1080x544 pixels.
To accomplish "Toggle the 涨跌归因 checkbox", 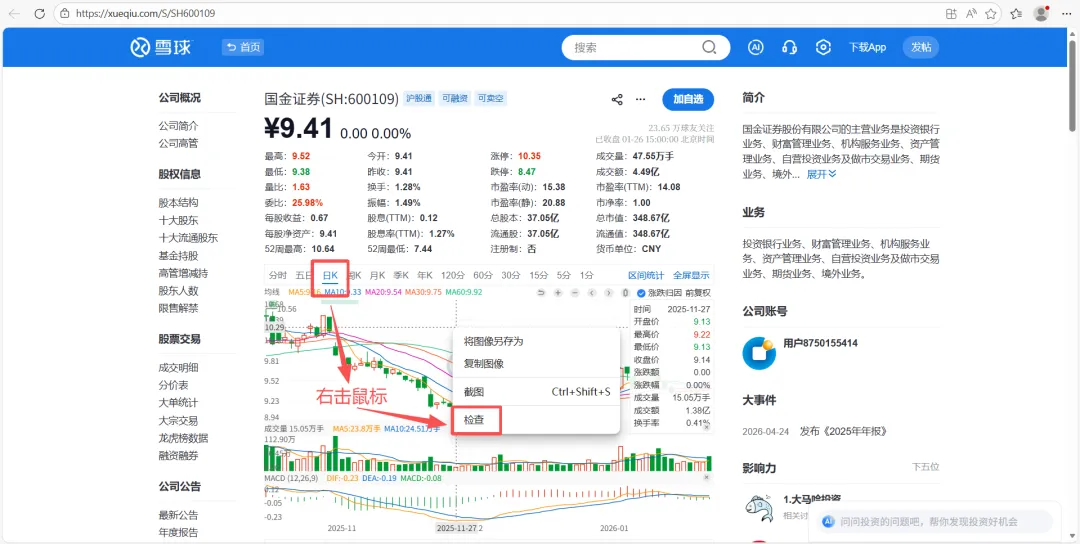I will (641, 293).
